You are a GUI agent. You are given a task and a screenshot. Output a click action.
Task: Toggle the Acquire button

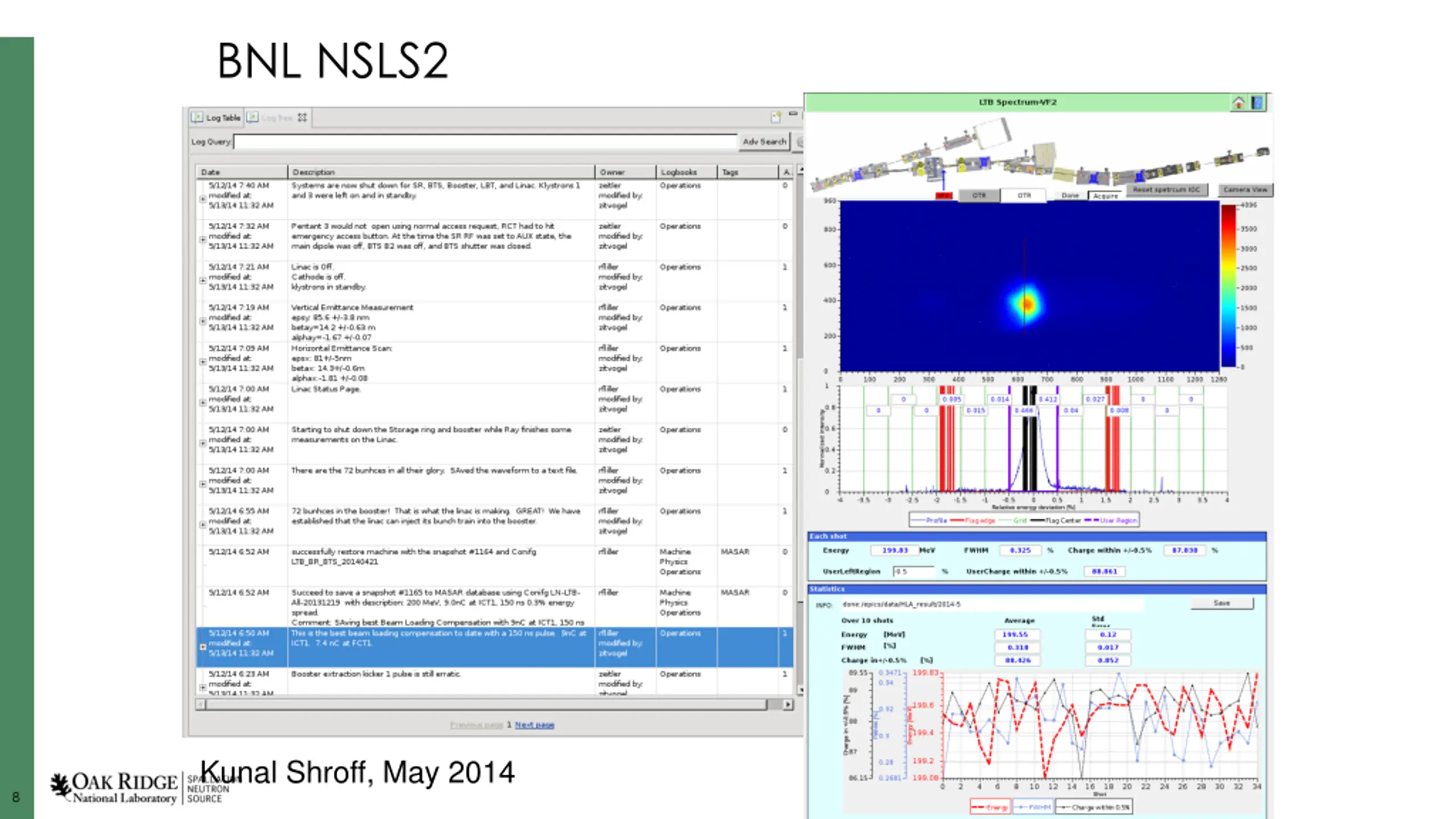tap(1105, 196)
